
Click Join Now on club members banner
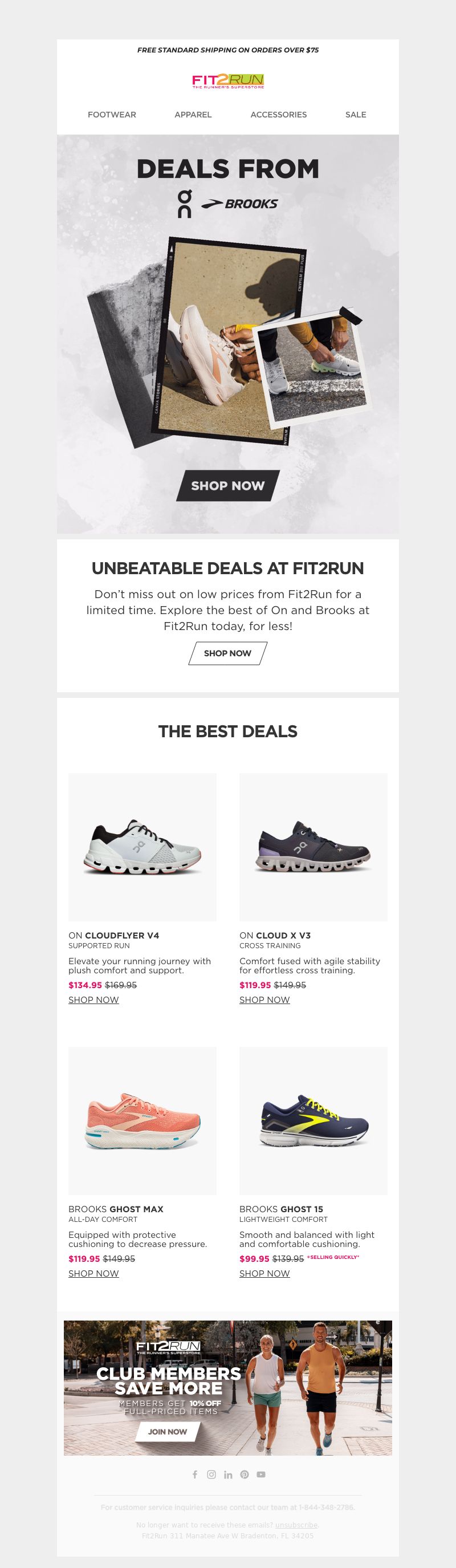coord(168,1432)
